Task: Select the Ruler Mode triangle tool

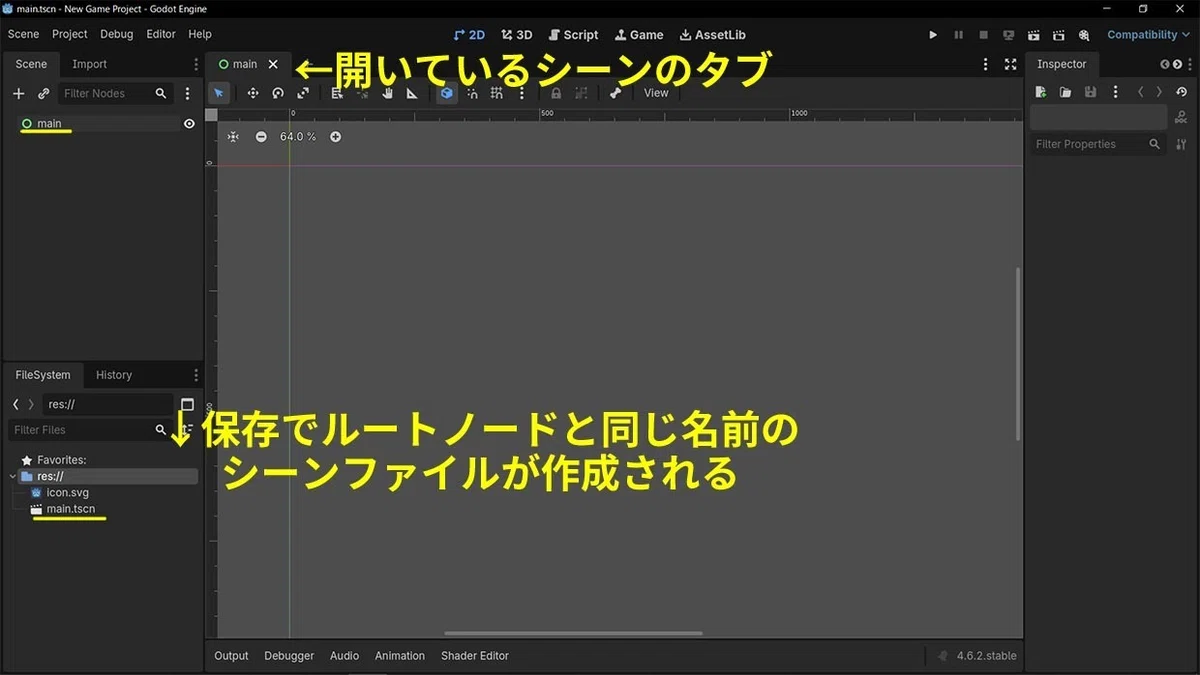Action: click(x=412, y=93)
